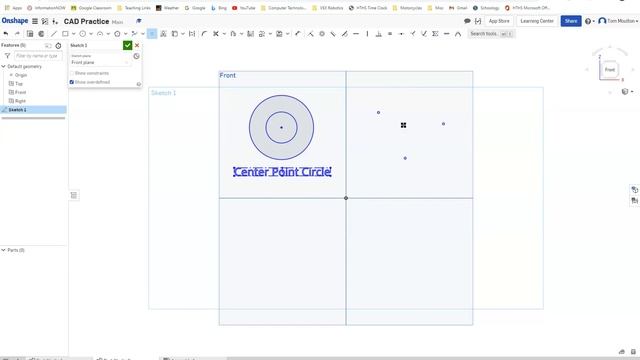This screenshot has height=360, width=640.
Task: Select the Sketch fillet tool
Action: click(x=204, y=34)
